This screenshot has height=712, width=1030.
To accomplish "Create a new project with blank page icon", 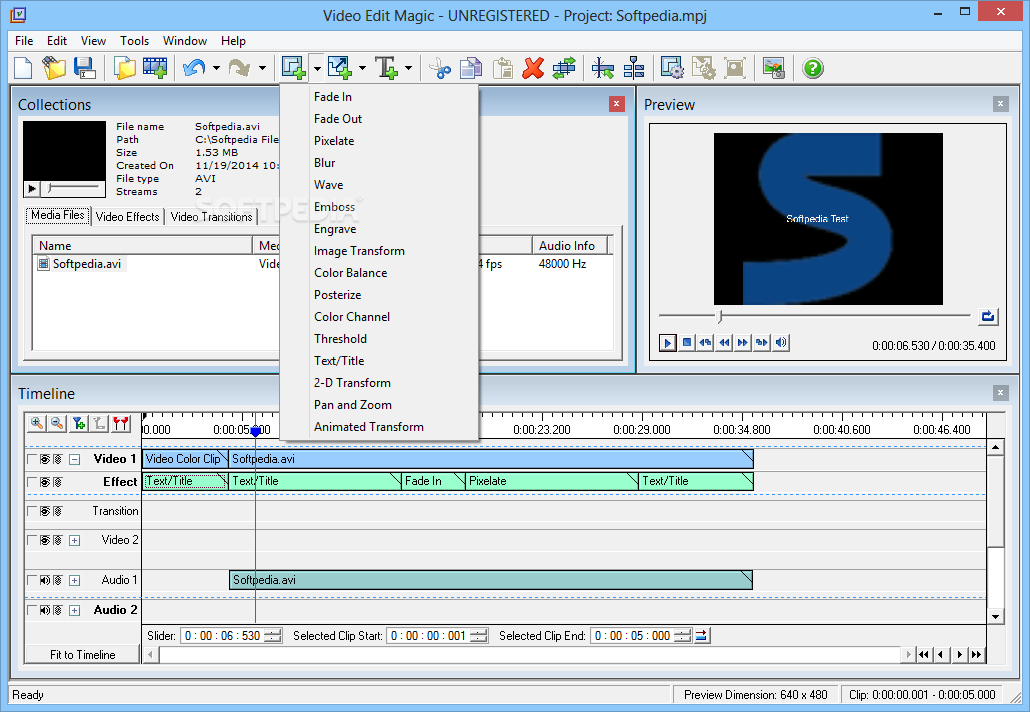I will (x=23, y=68).
